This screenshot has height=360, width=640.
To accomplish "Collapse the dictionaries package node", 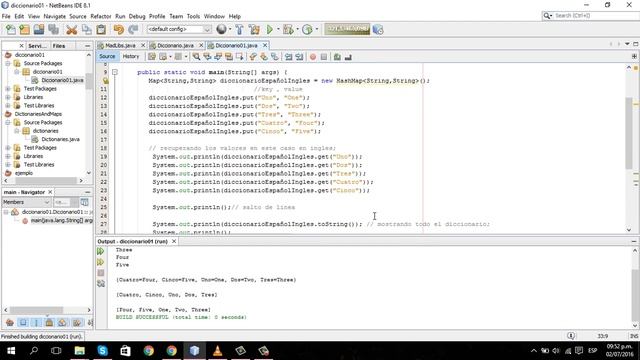I will 17,131.
